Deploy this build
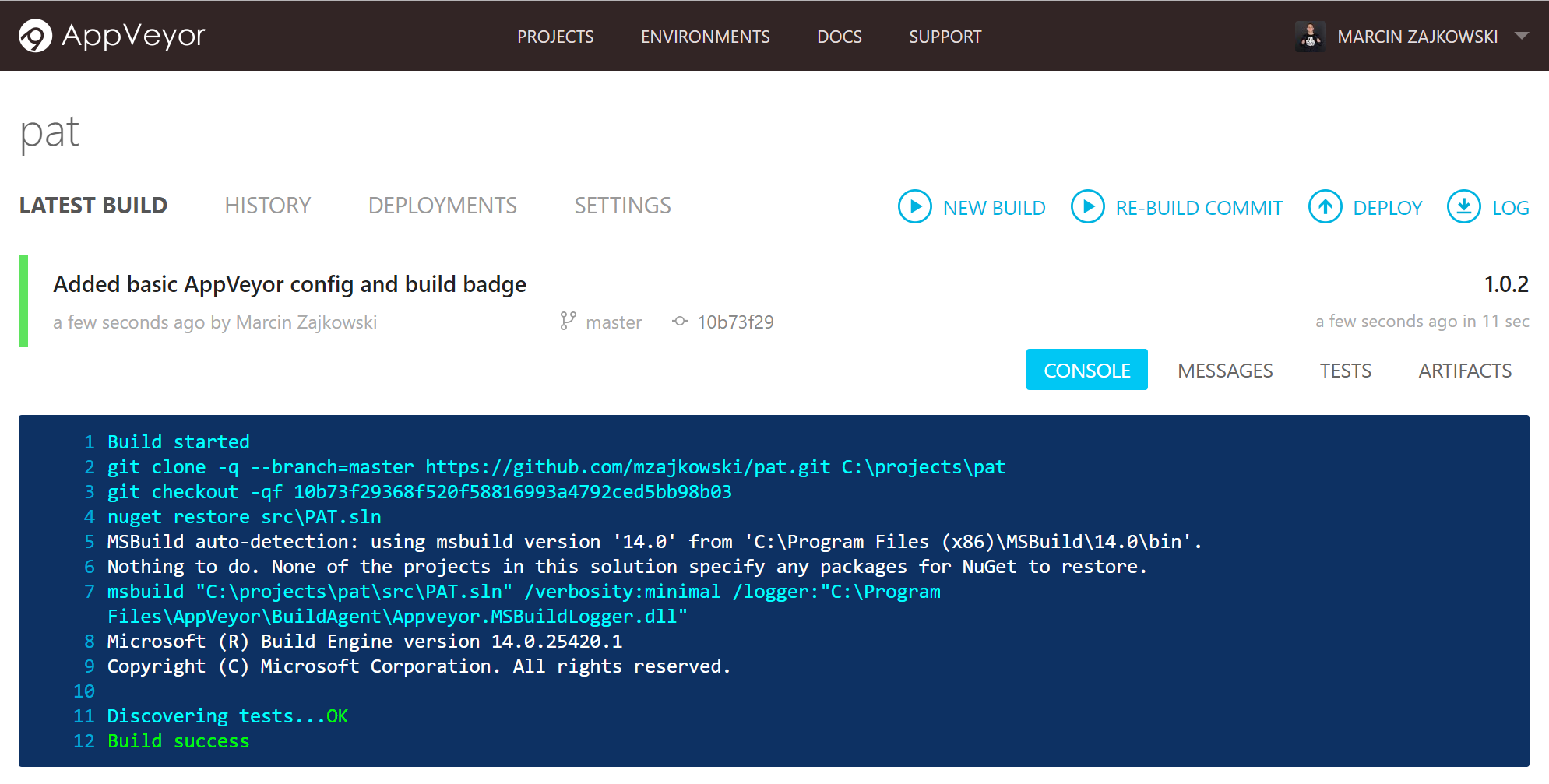The image size is (1549, 784). (x=1387, y=208)
